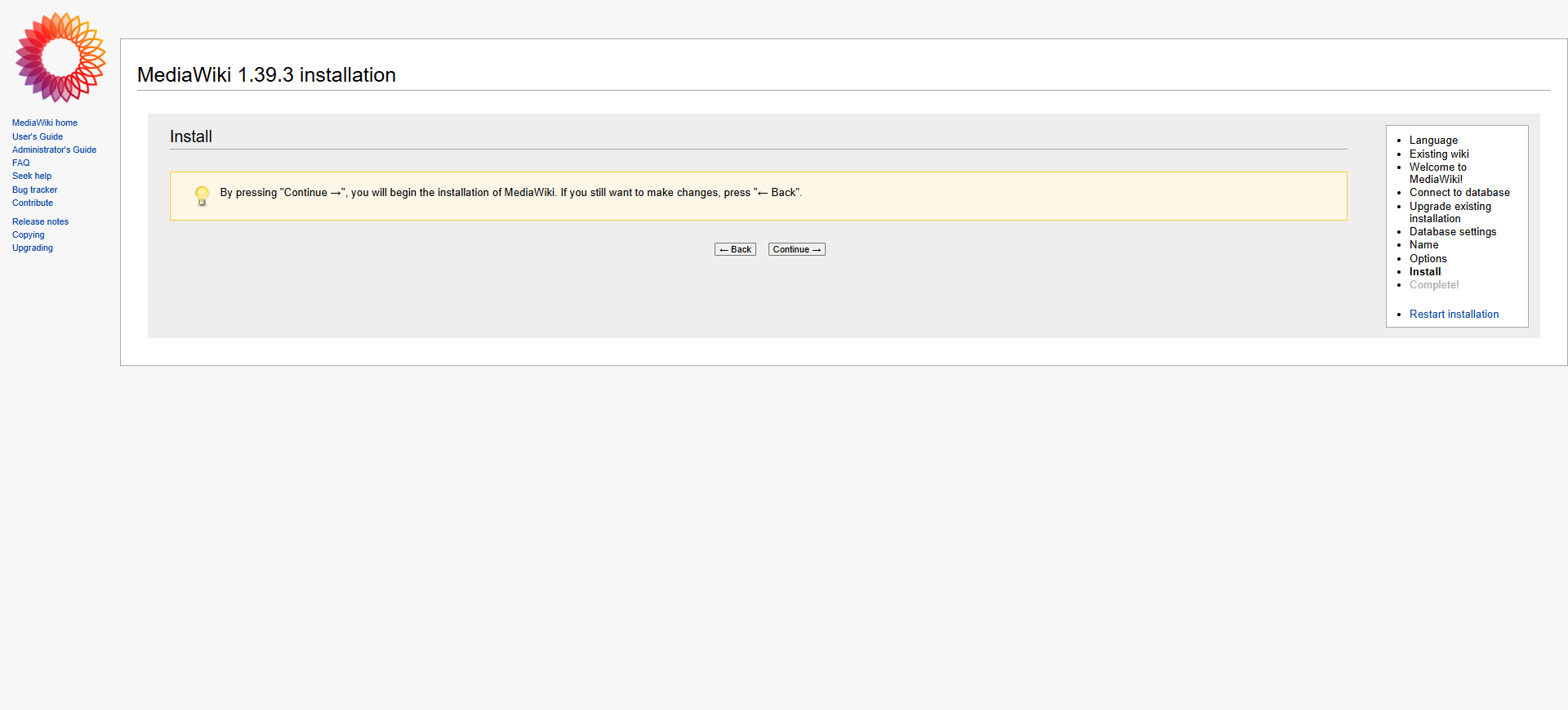Open the Bug tracker link
The width and height of the screenshot is (1568, 710).
tap(35, 190)
